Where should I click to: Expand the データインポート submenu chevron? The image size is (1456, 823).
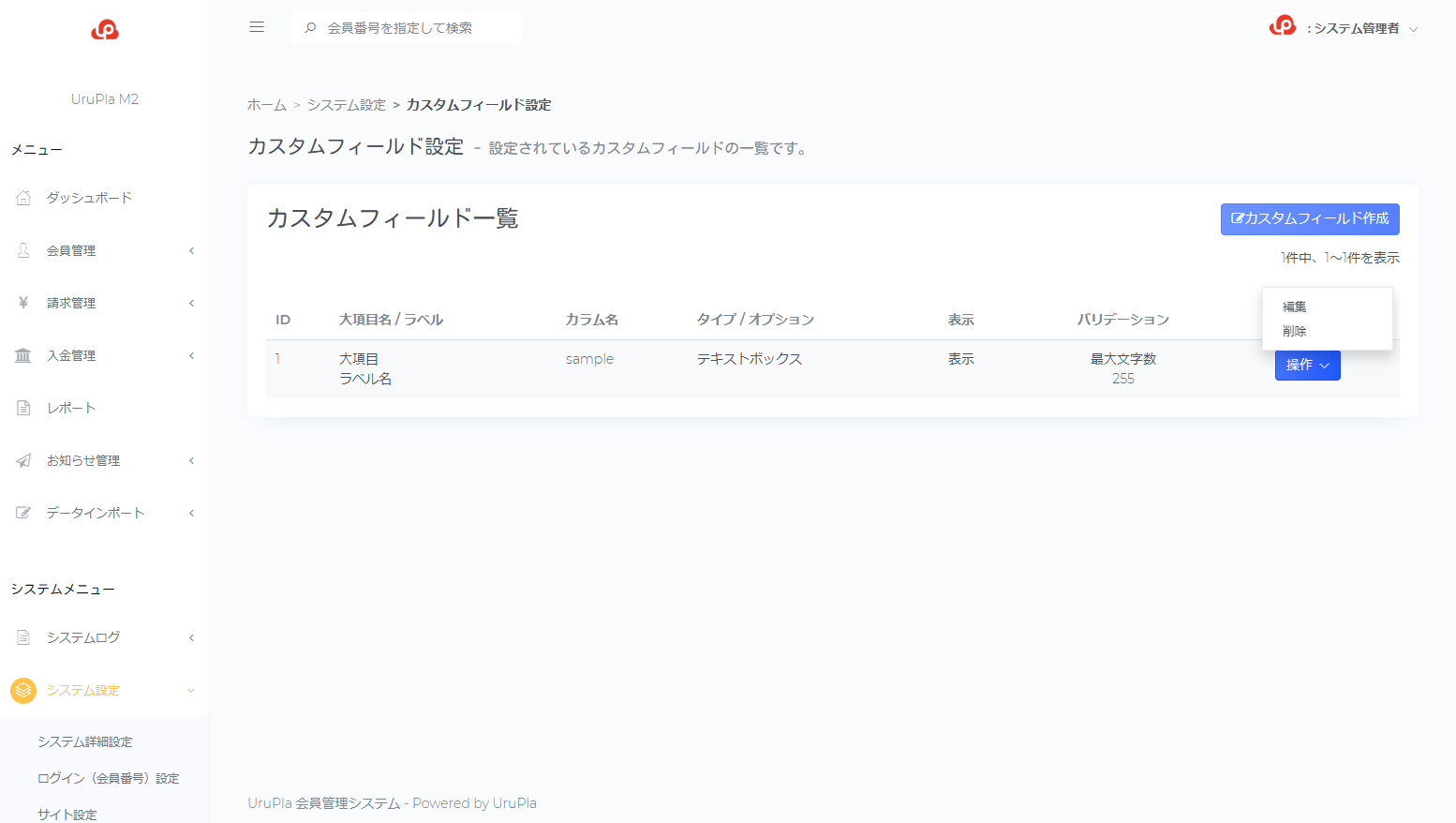point(191,513)
